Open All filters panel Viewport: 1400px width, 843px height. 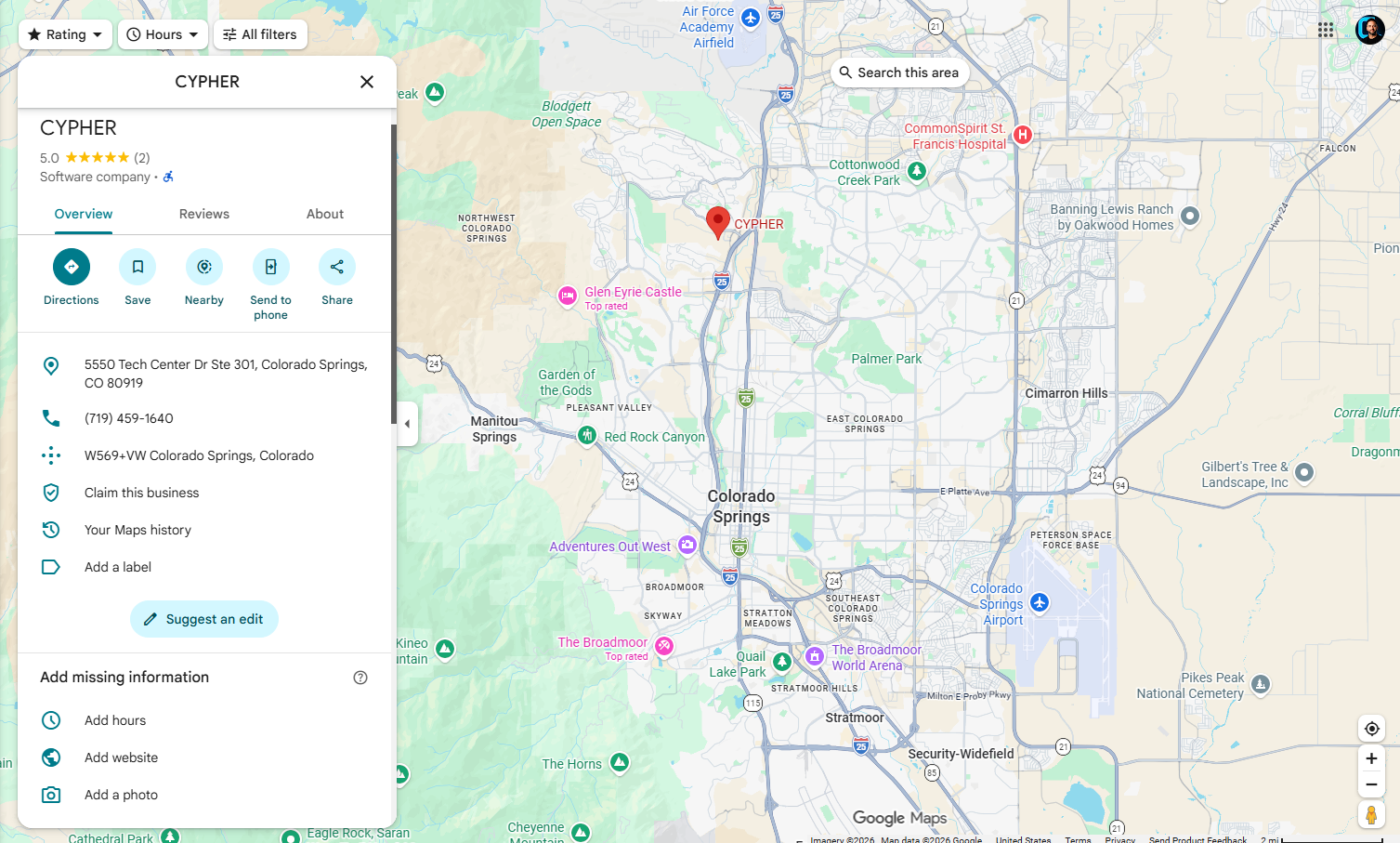point(260,34)
